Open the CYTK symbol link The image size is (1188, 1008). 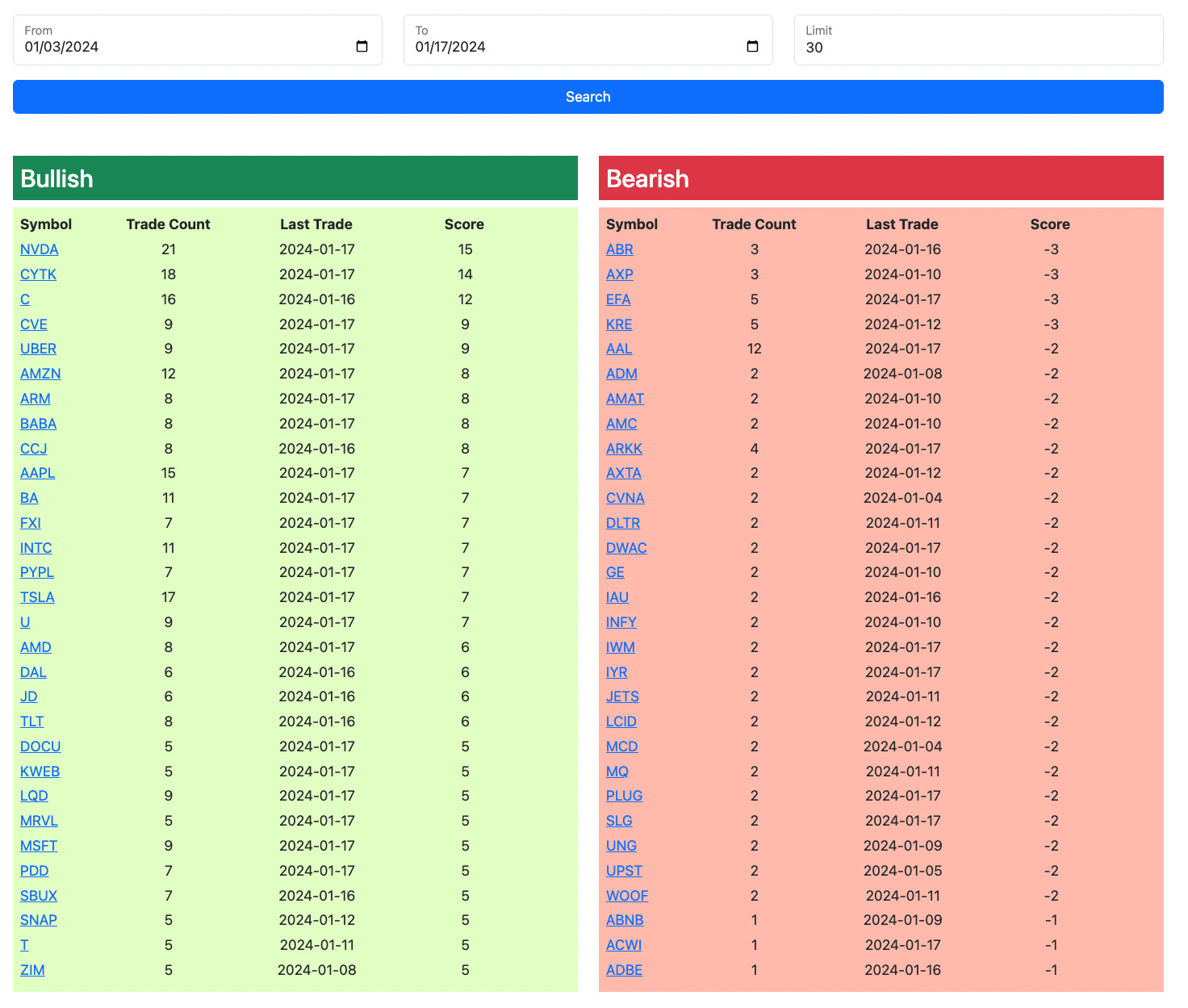pos(38,274)
